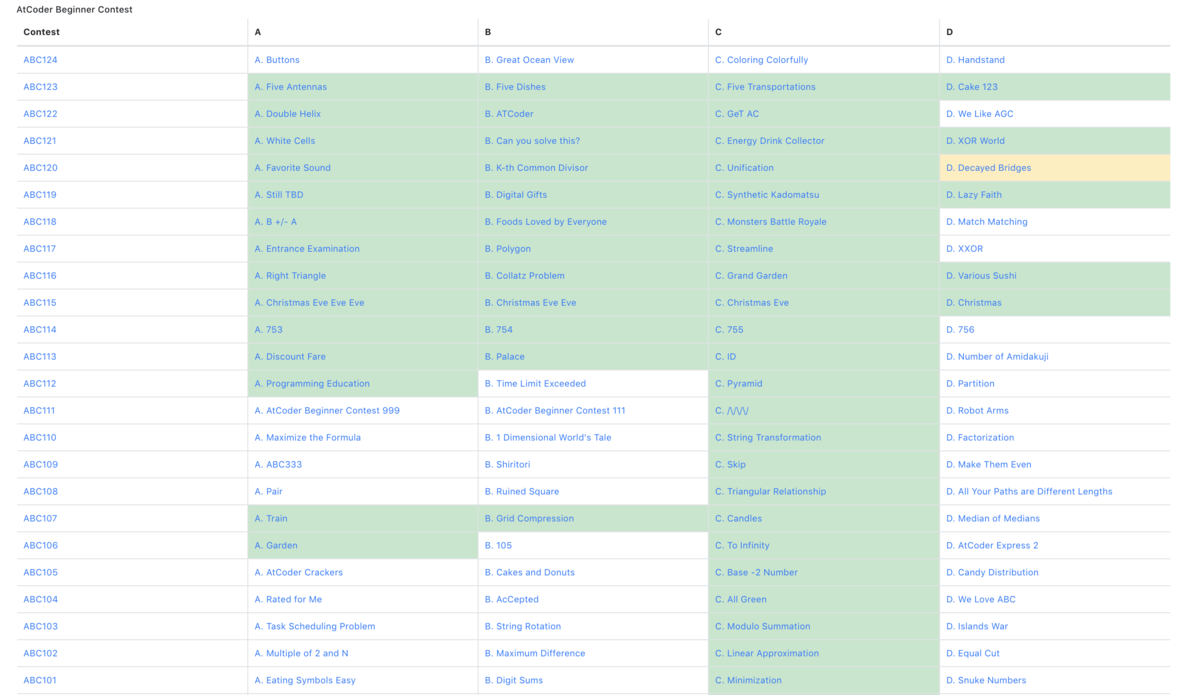Open problem C. Synthetic Kadomatsu
The width and height of the screenshot is (1200, 695).
click(766, 195)
